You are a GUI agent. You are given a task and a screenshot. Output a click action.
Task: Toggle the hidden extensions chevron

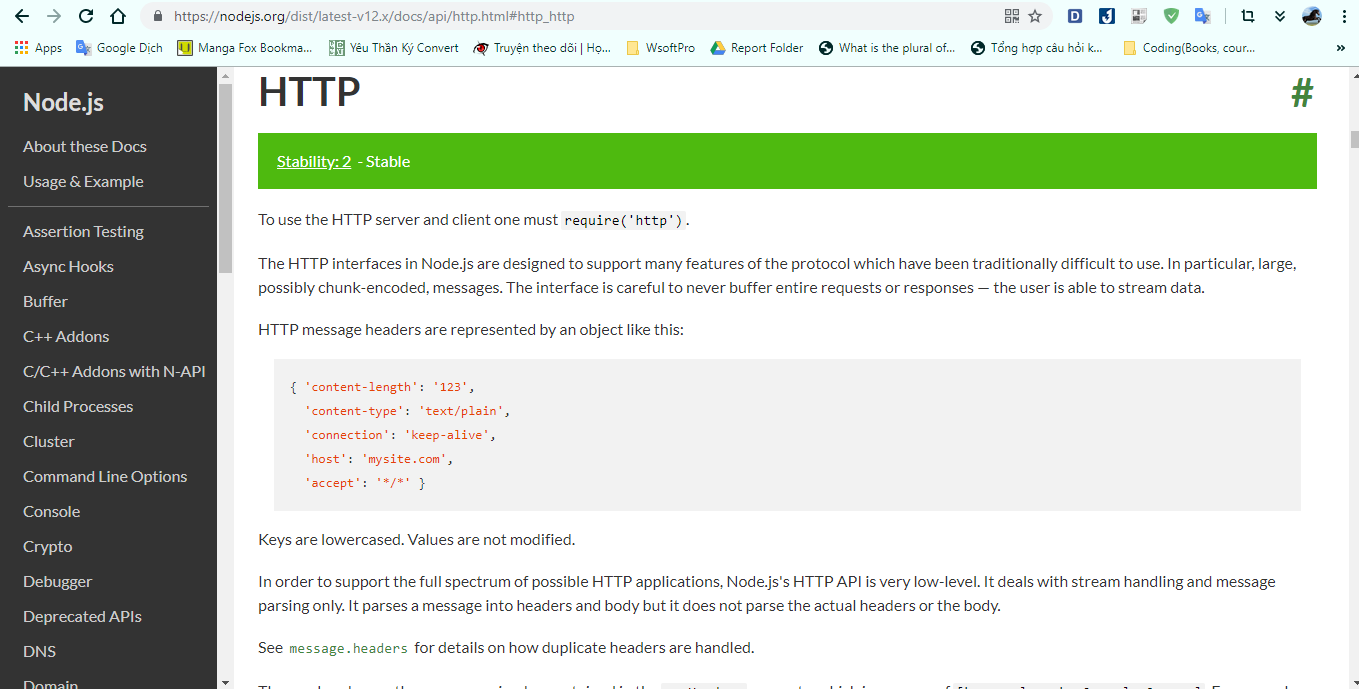pos(1280,16)
